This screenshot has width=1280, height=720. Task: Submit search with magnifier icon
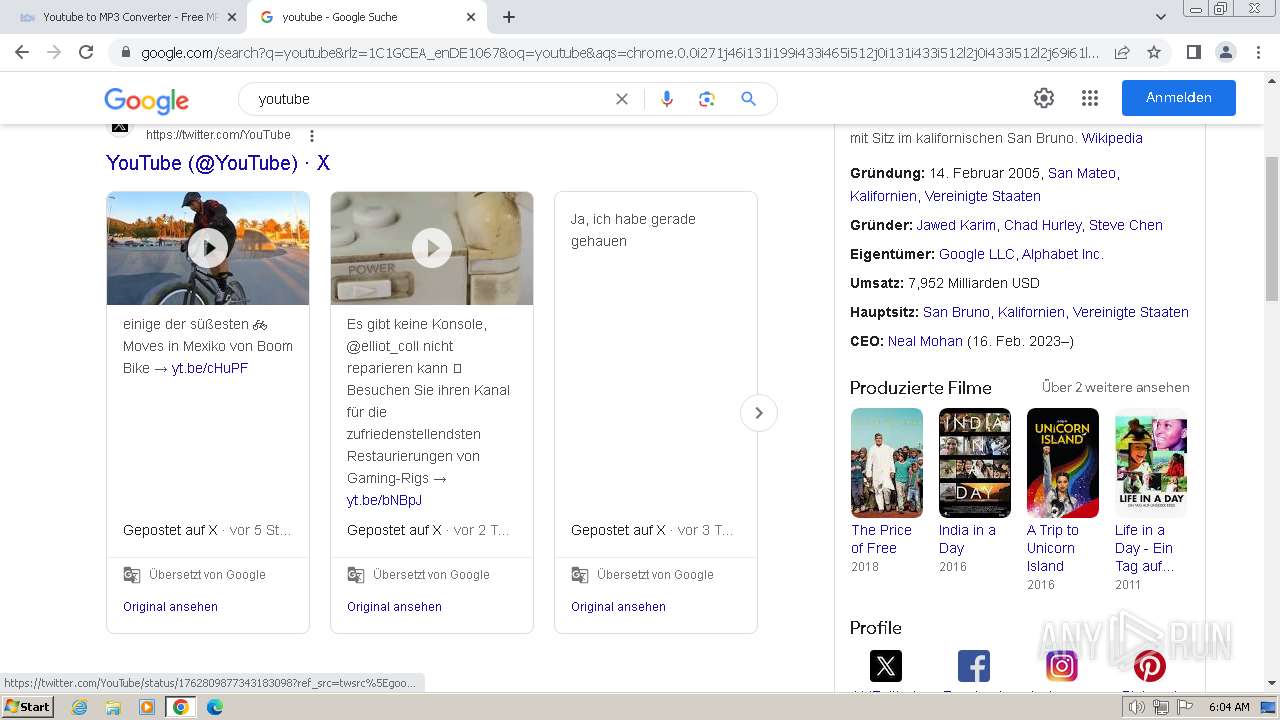748,99
